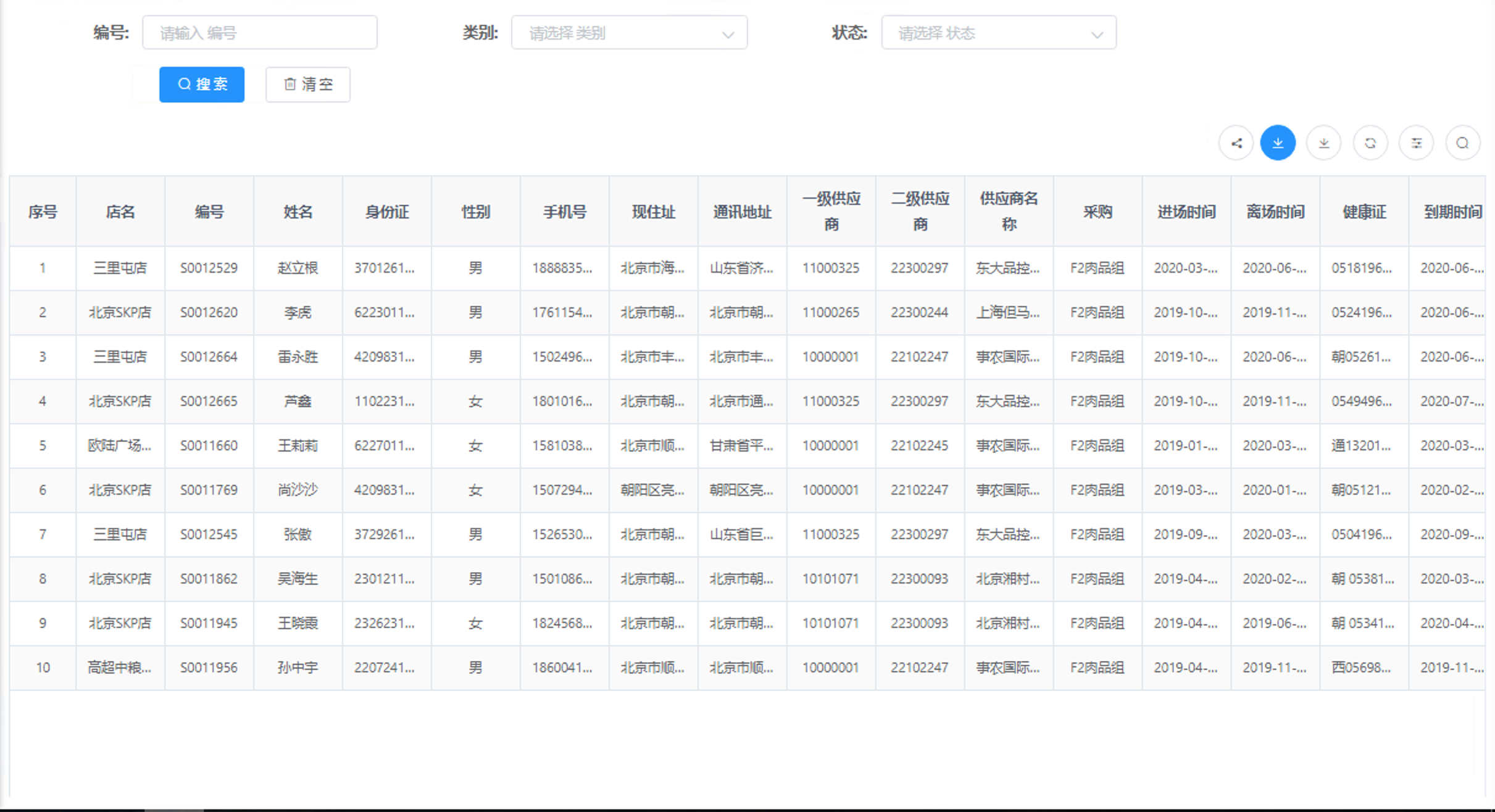The image size is (1495, 812).
Task: Click the share icon above the table
Action: 1236,143
